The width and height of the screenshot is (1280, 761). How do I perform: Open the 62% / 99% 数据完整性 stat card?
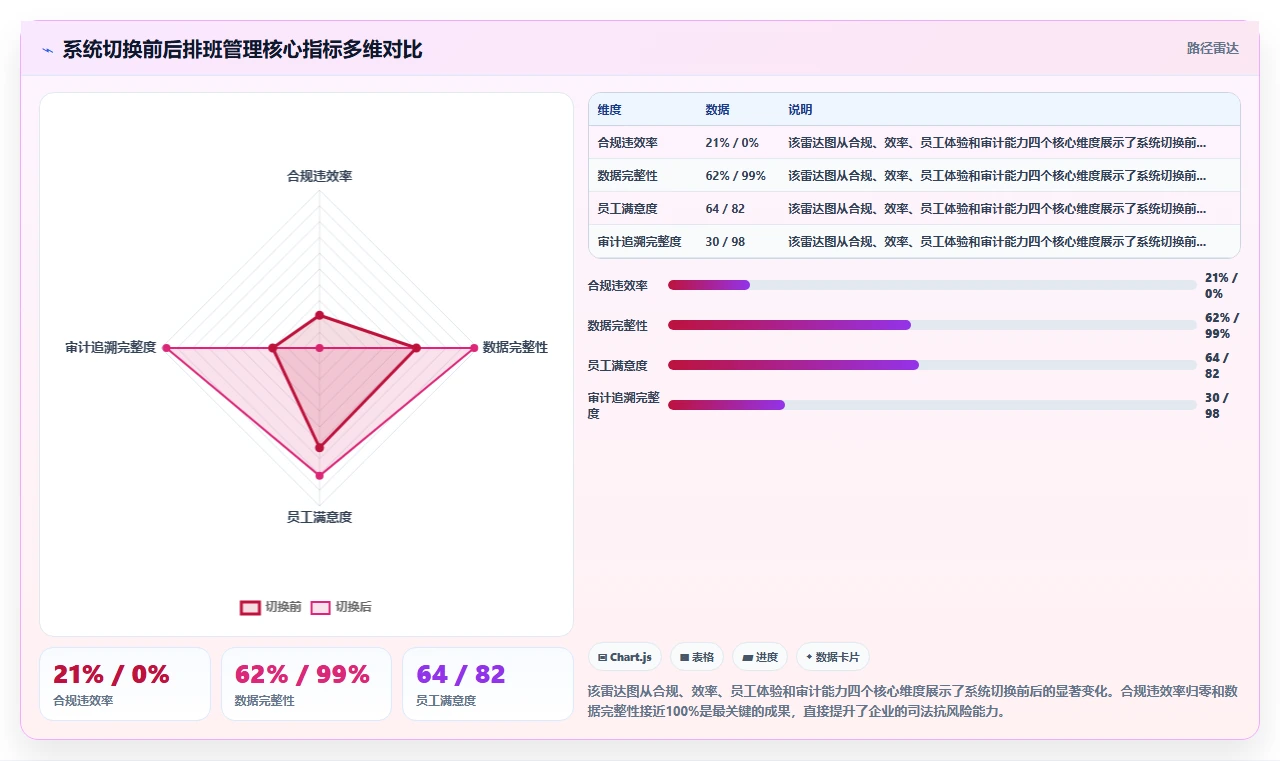click(x=306, y=684)
